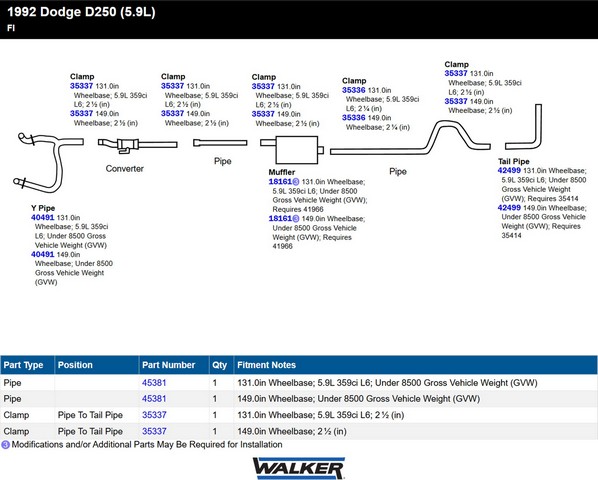Click the Qty column header
The width and height of the screenshot is (598, 480).
(221, 365)
